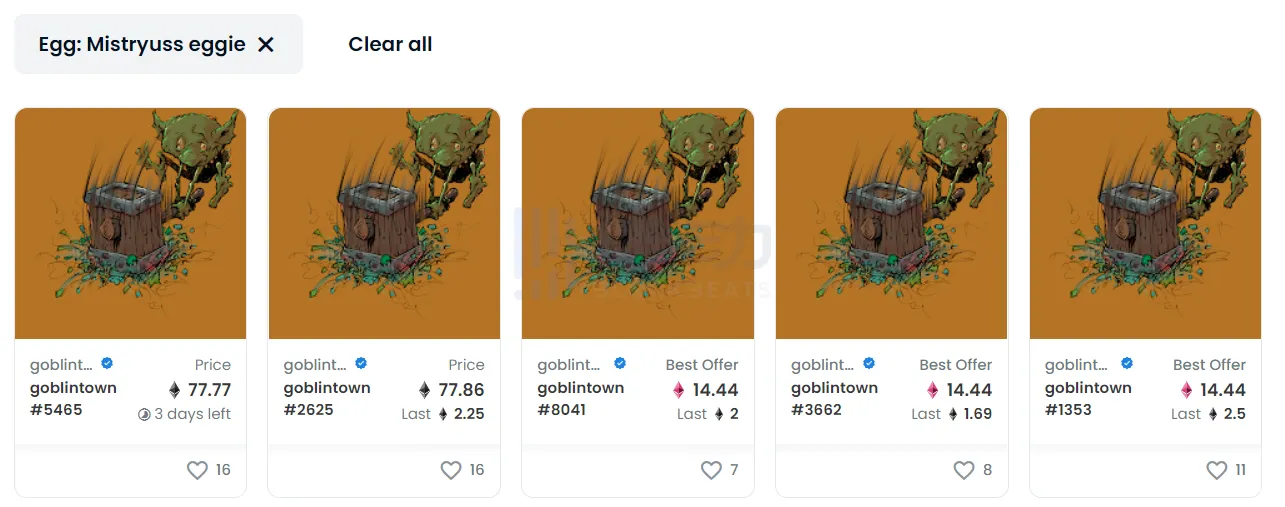Open the goblintown #5465 artwork thumbnail
The height and width of the screenshot is (507, 1285).
(131, 223)
